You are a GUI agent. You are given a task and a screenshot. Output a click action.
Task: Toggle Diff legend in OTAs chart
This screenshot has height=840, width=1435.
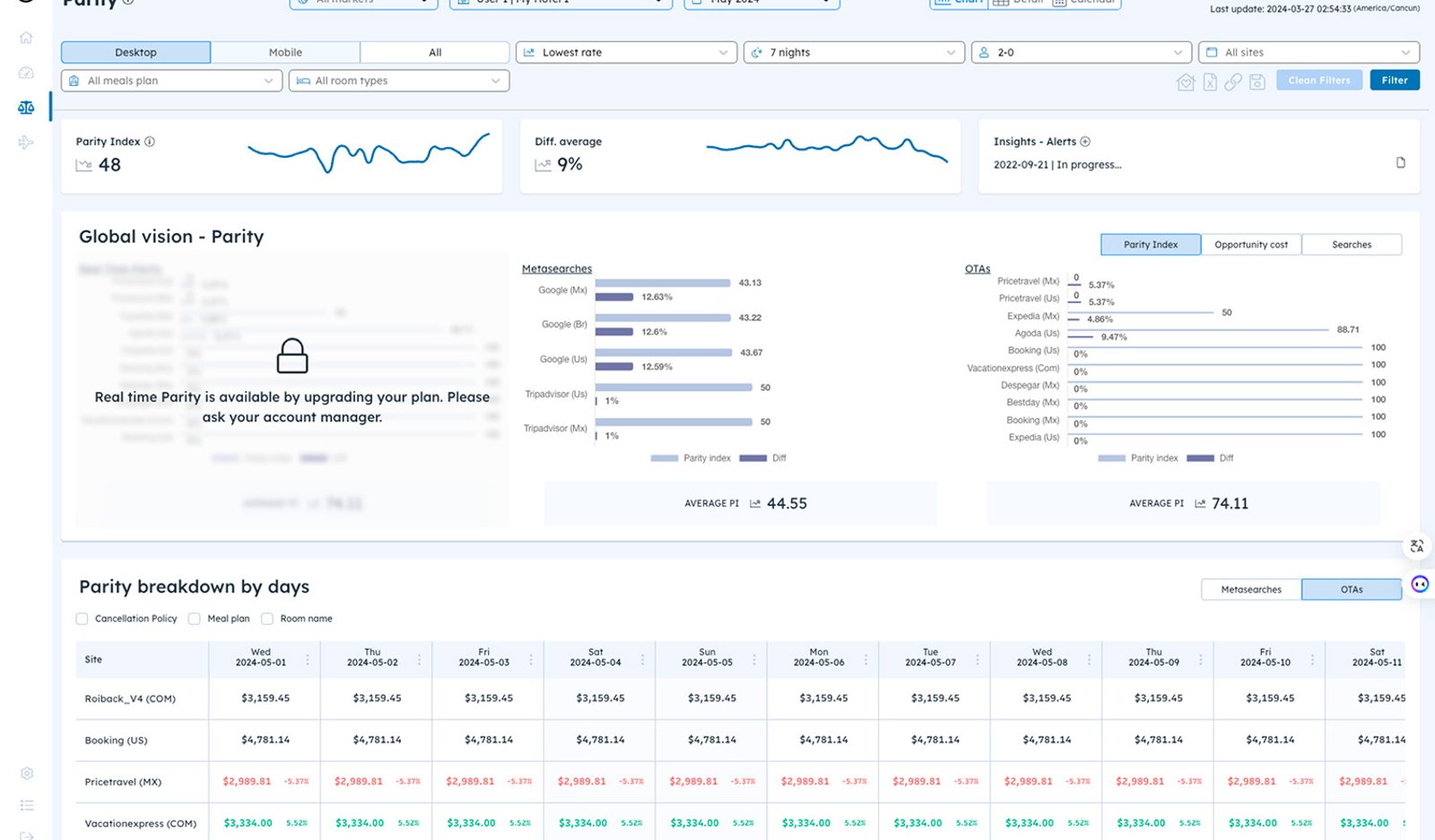[x=1210, y=458]
